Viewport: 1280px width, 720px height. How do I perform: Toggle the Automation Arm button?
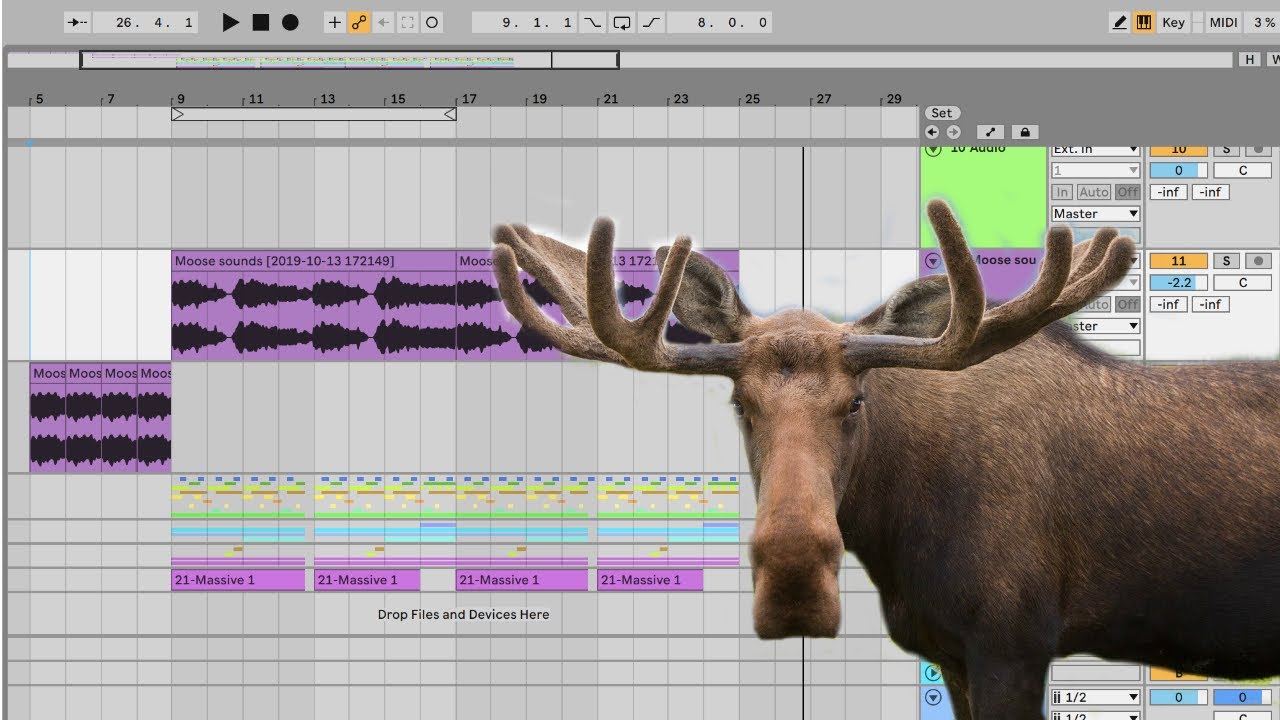point(359,22)
